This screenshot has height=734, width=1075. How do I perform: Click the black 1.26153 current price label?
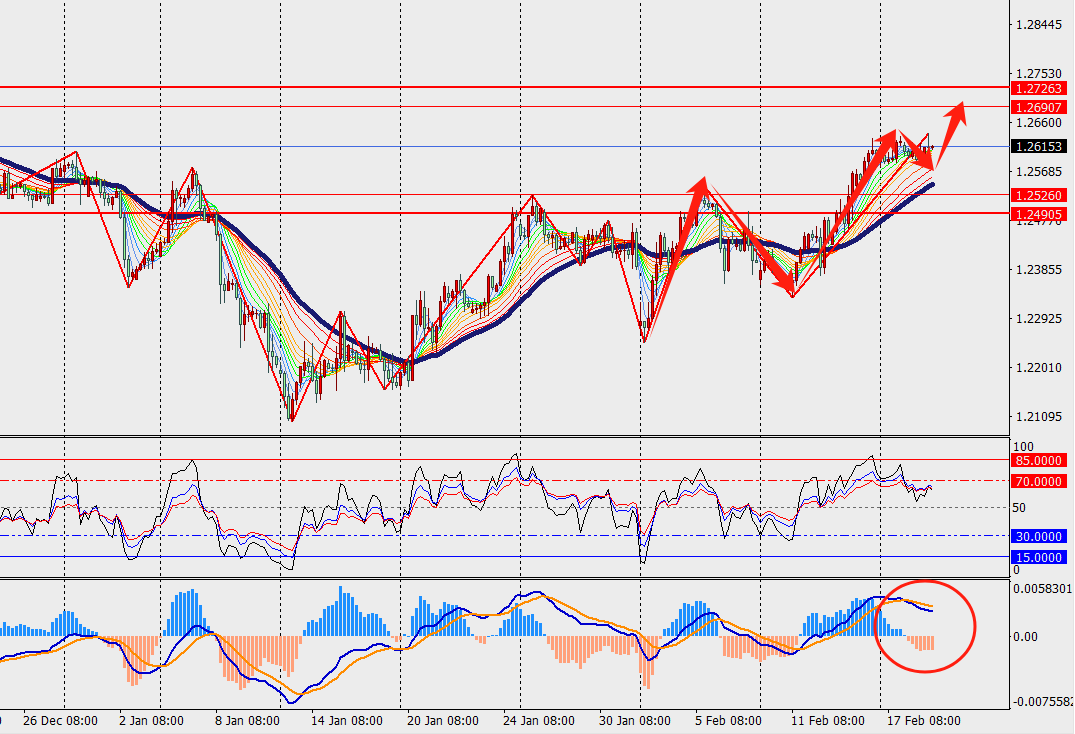tap(1038, 146)
